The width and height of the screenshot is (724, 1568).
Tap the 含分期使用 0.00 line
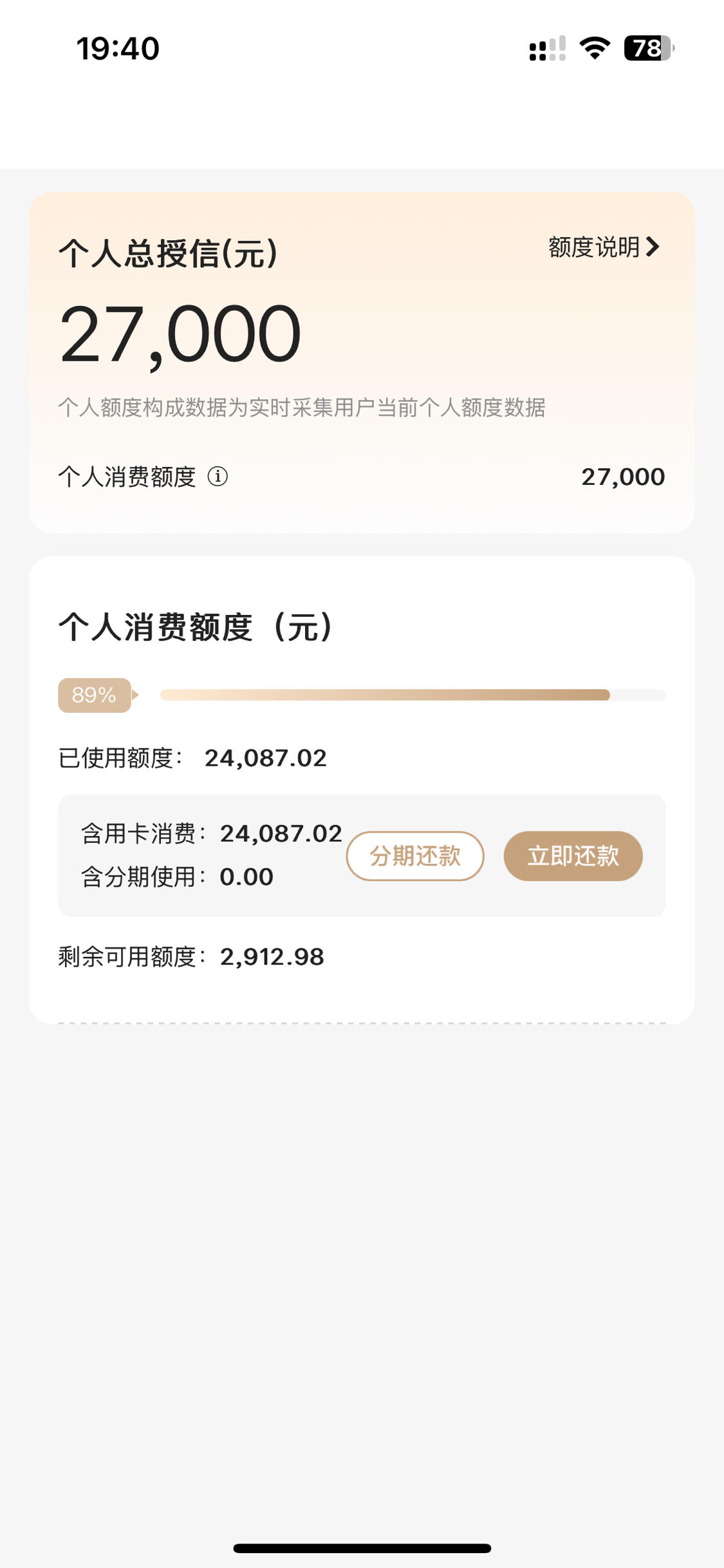tap(177, 876)
